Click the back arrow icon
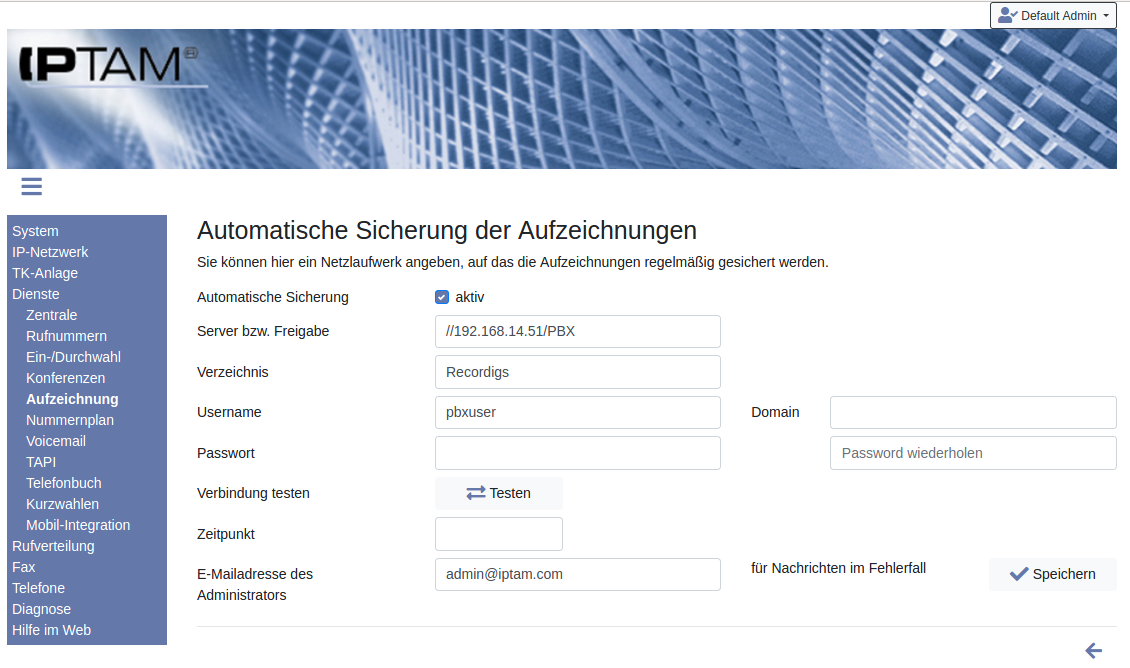 tap(1093, 651)
